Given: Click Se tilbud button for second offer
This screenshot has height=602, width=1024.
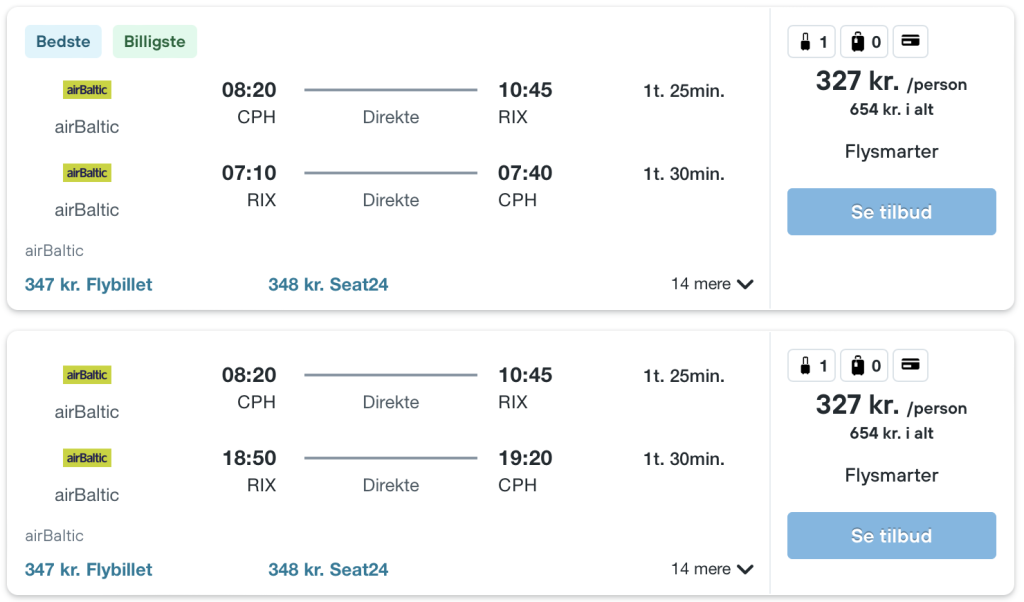Looking at the screenshot, I should click(891, 536).
